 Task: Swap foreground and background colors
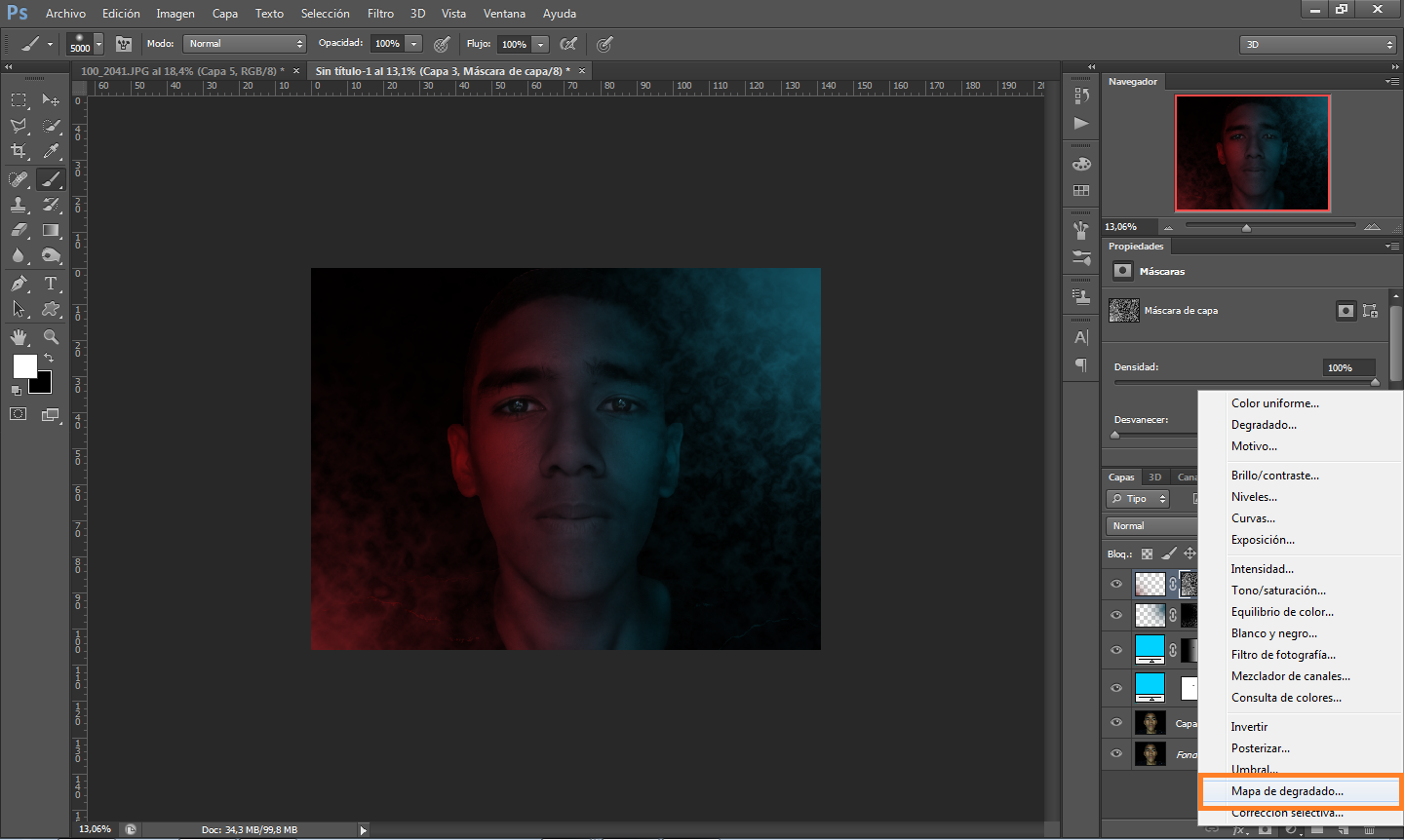tap(49, 359)
